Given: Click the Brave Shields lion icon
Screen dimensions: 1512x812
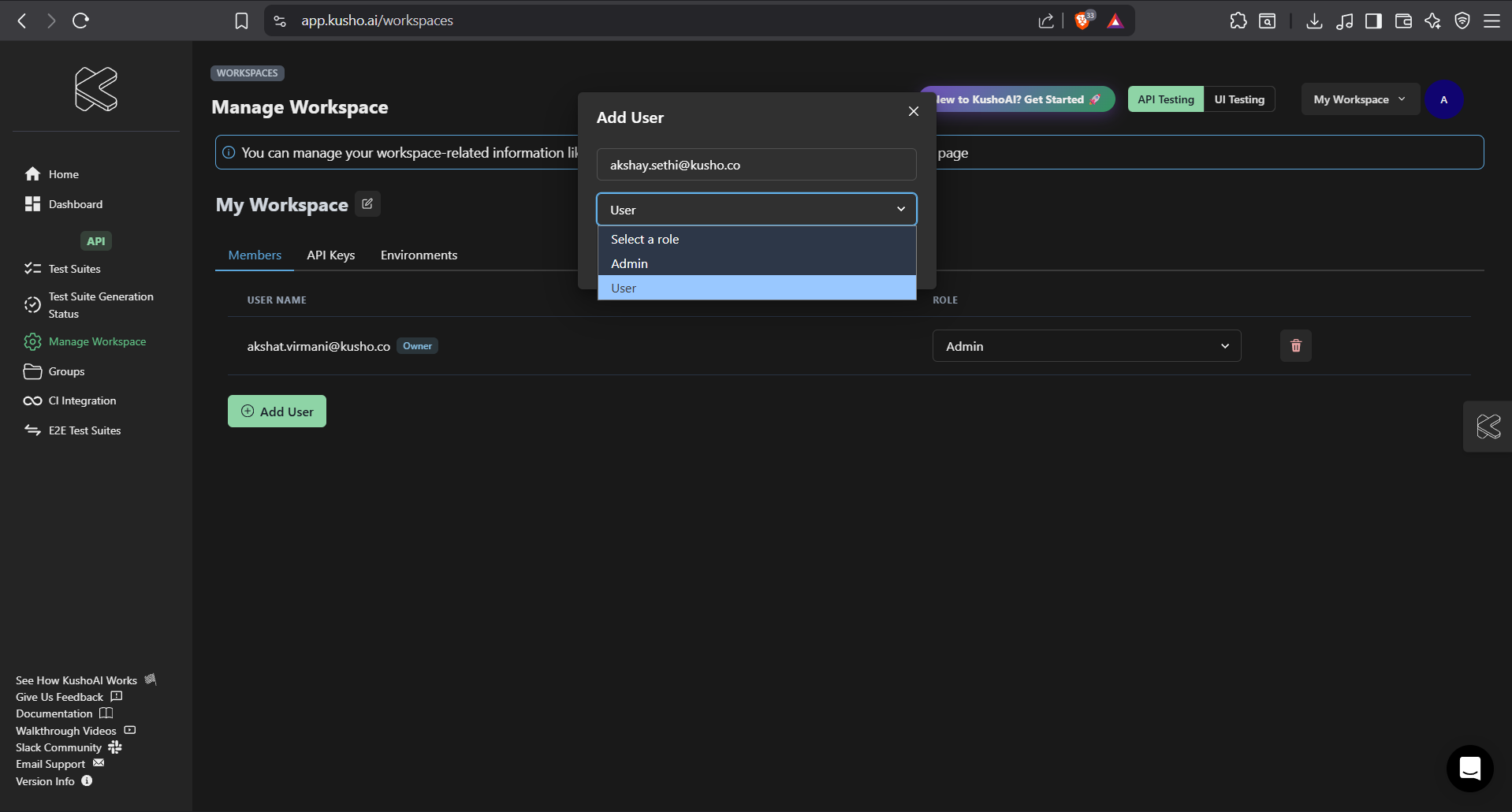Looking at the screenshot, I should pyautogui.click(x=1083, y=20).
